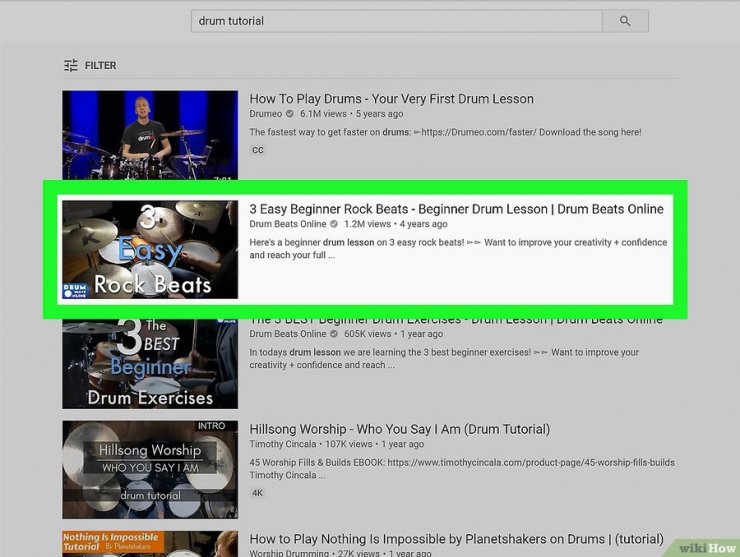Viewport: 740px width, 557px height.
Task: Click verified badge of 3 Easy Rock Beats channel
Action: [x=334, y=224]
